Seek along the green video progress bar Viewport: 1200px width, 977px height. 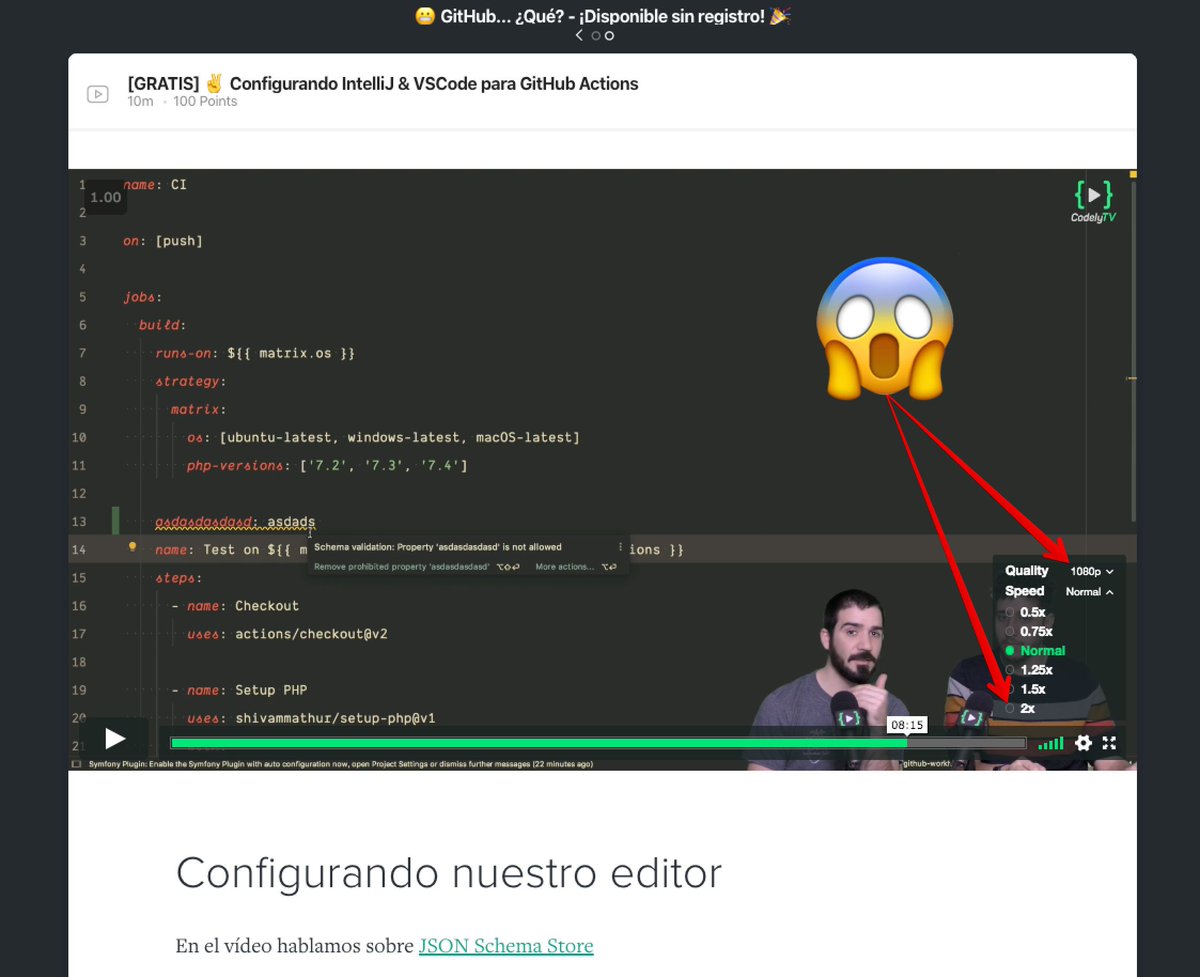pyautogui.click(x=598, y=743)
